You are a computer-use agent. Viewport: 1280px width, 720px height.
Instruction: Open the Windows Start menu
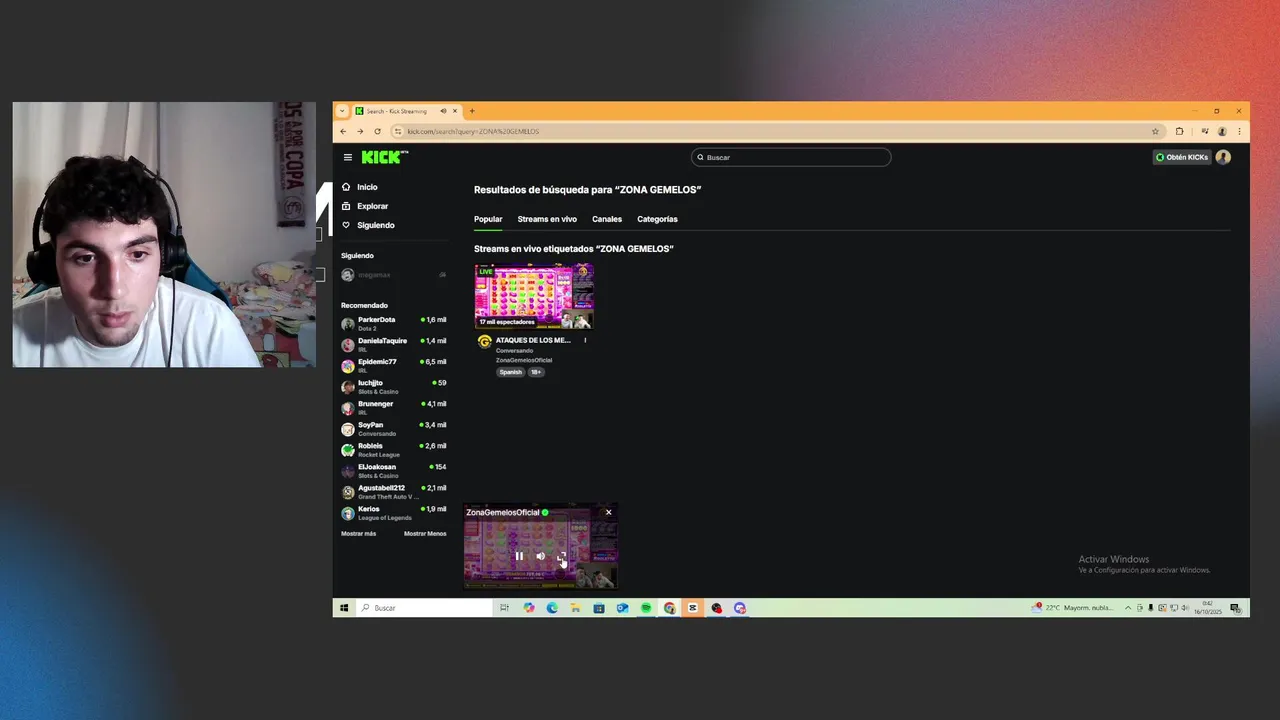coord(343,608)
